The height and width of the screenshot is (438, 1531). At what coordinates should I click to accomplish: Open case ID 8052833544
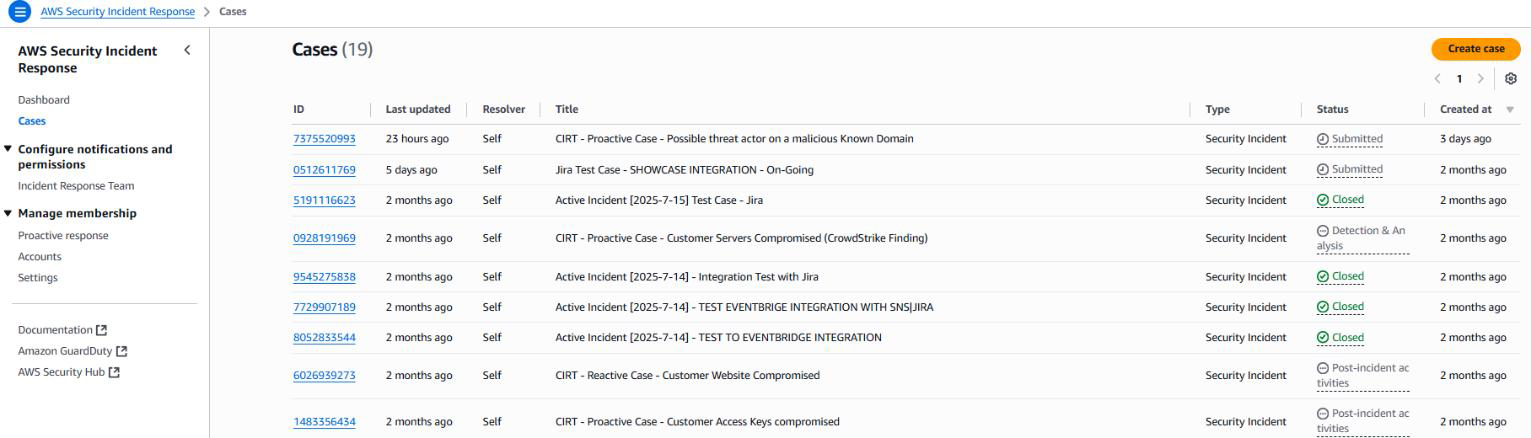tap(324, 338)
